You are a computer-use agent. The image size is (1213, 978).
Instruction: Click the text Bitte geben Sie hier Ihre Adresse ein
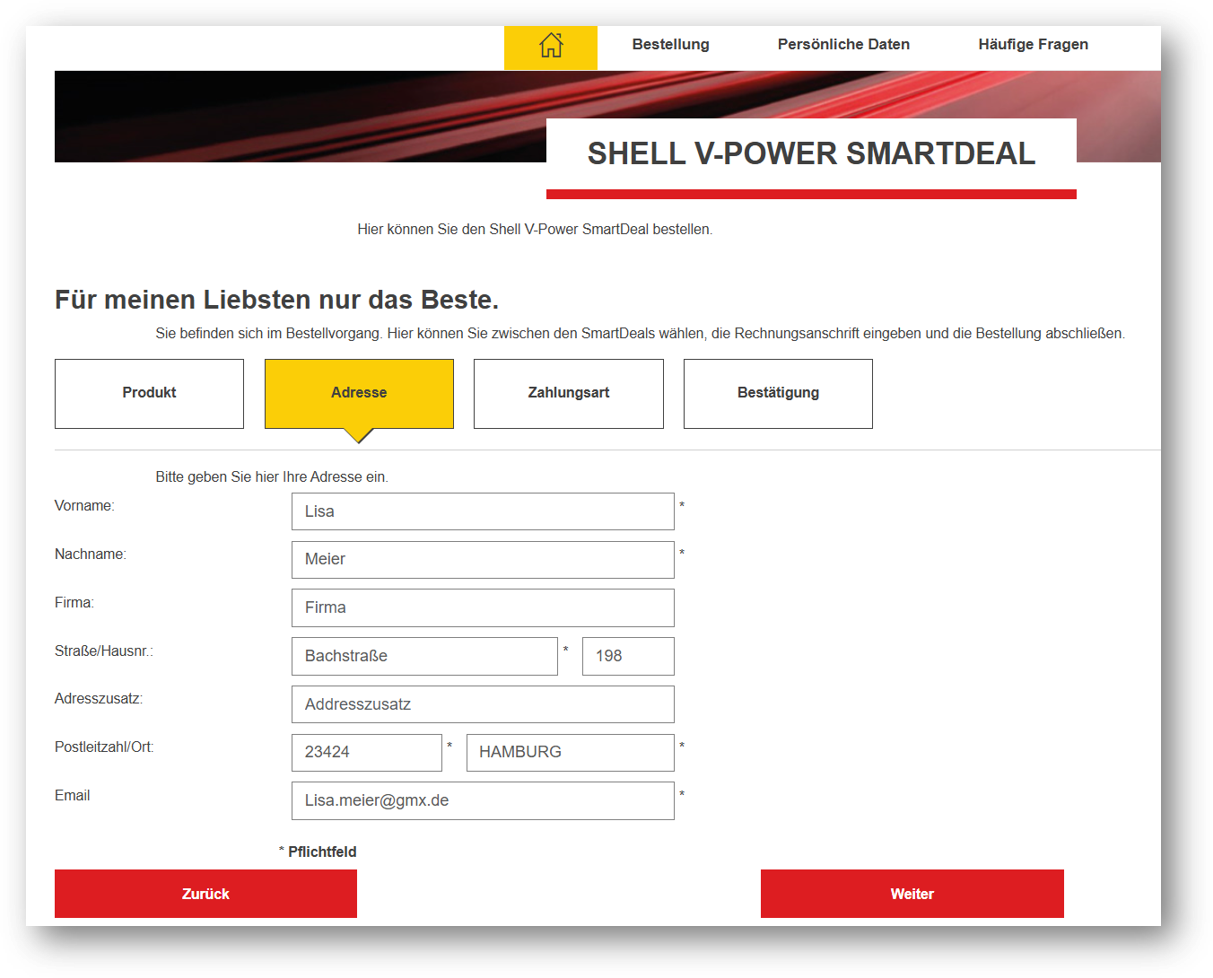(272, 477)
